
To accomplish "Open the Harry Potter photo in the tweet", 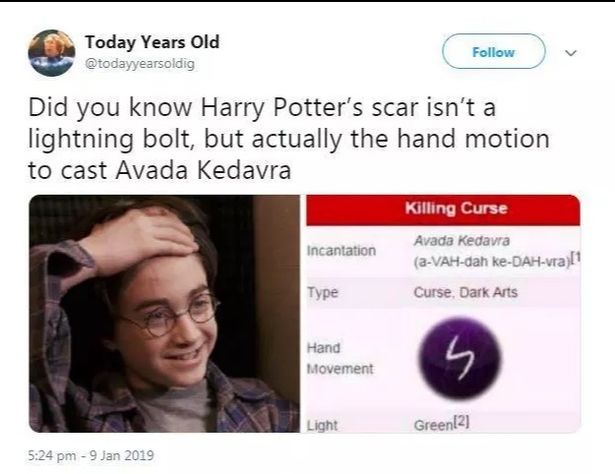I will point(164,314).
